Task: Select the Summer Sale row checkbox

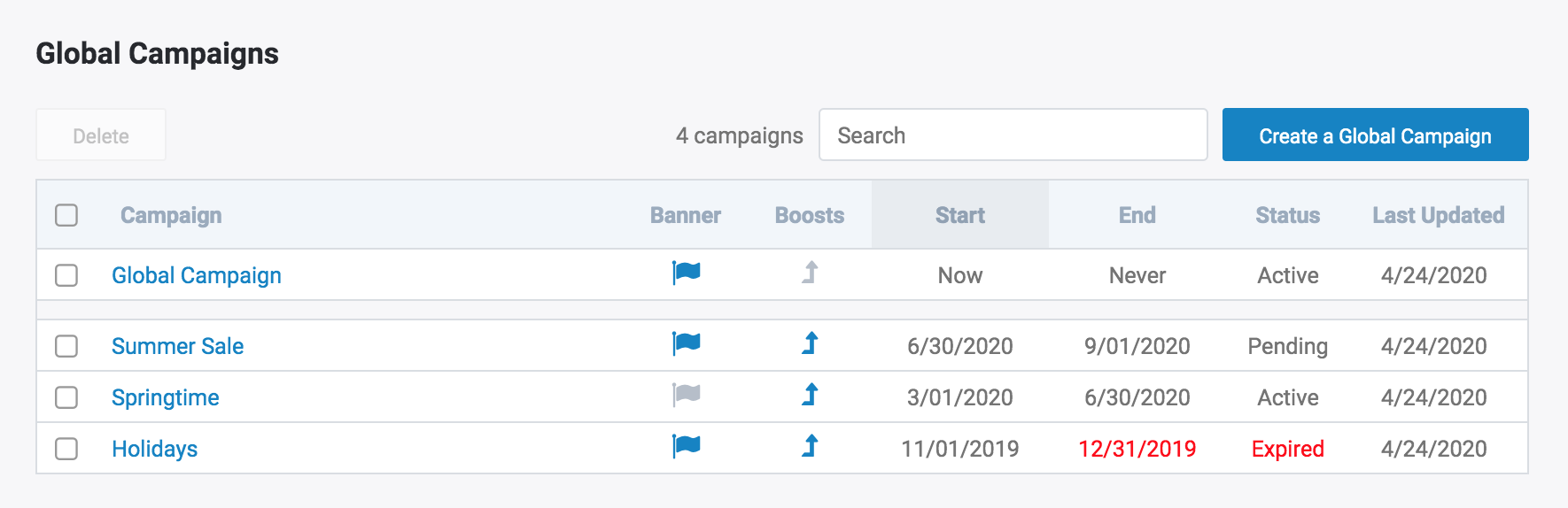Action: (66, 346)
